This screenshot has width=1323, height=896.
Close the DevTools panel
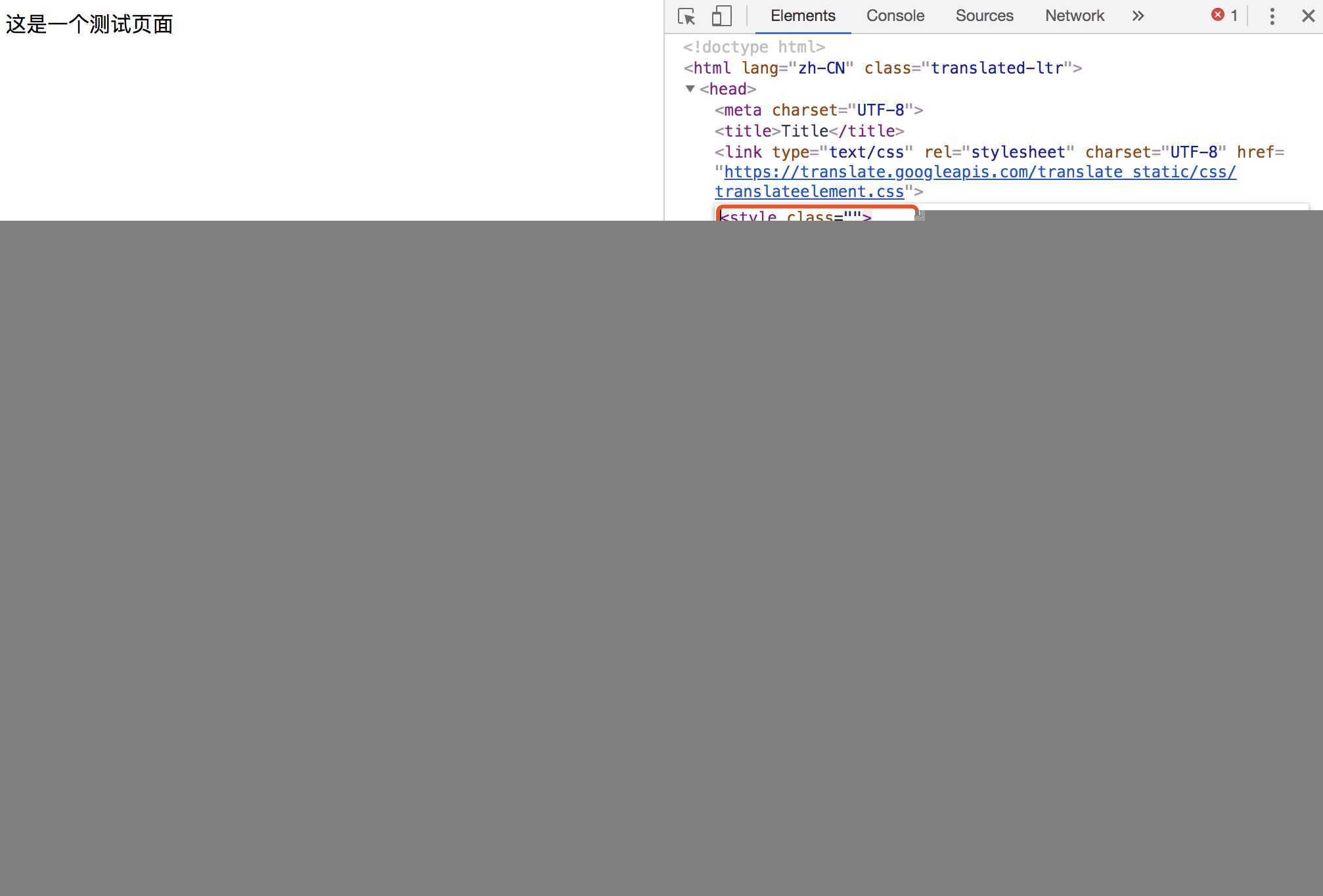coord(1308,16)
